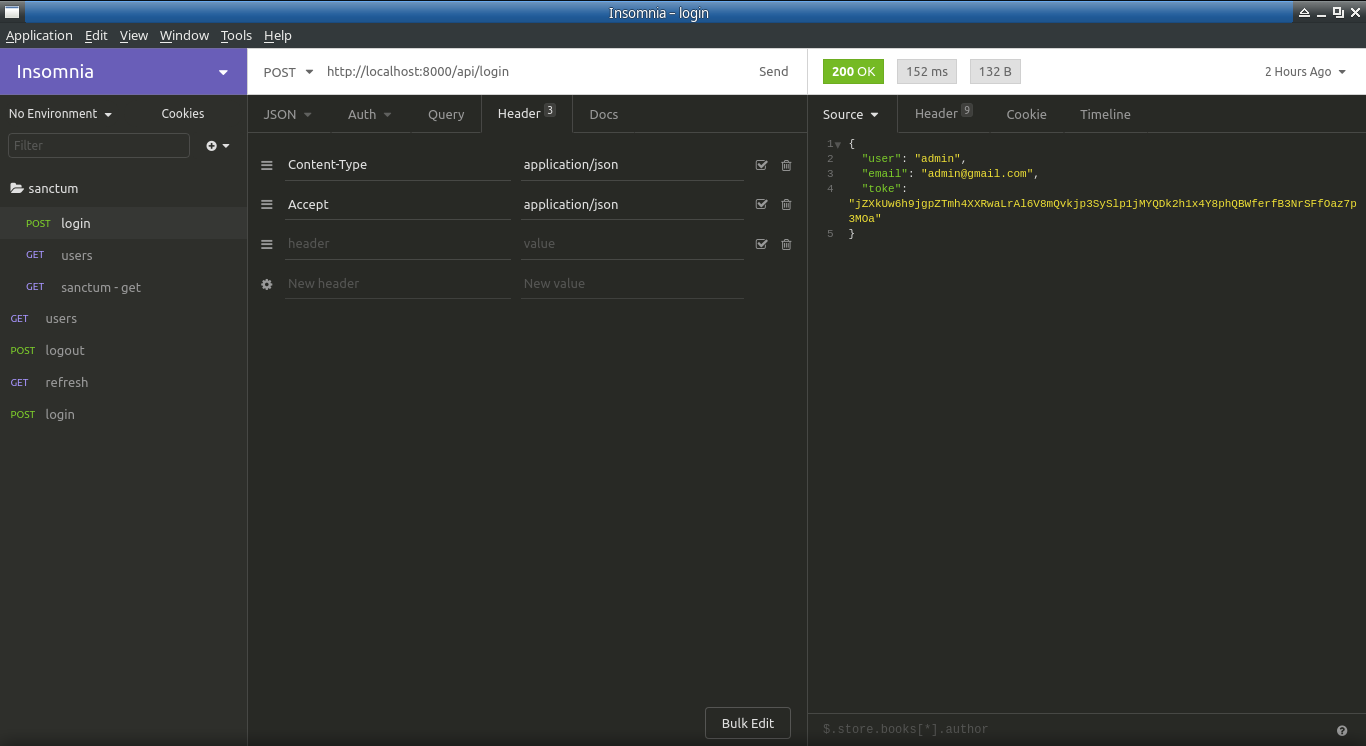This screenshot has height=746, width=1366.
Task: Select the GET users request inside sanctum
Action: click(x=123, y=256)
